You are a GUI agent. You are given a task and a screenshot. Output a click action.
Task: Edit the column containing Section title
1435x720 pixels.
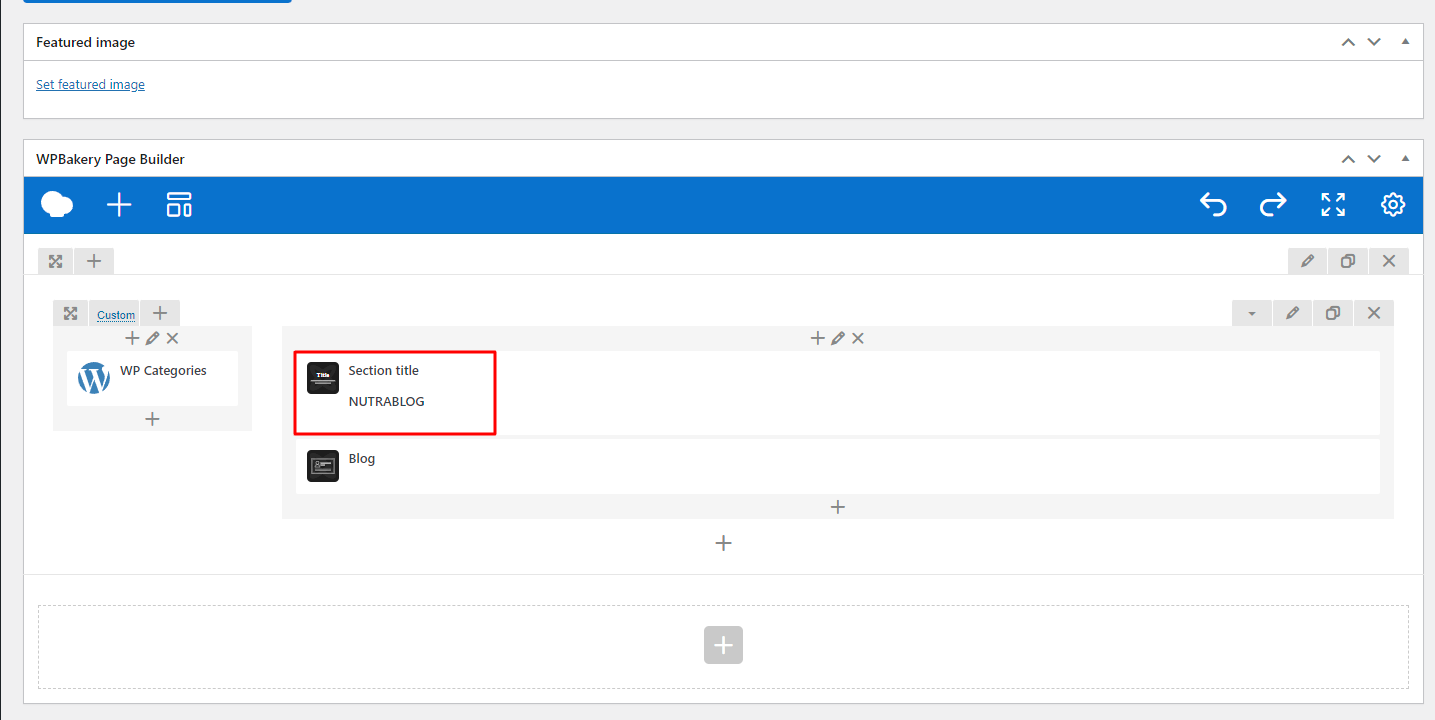pos(837,339)
